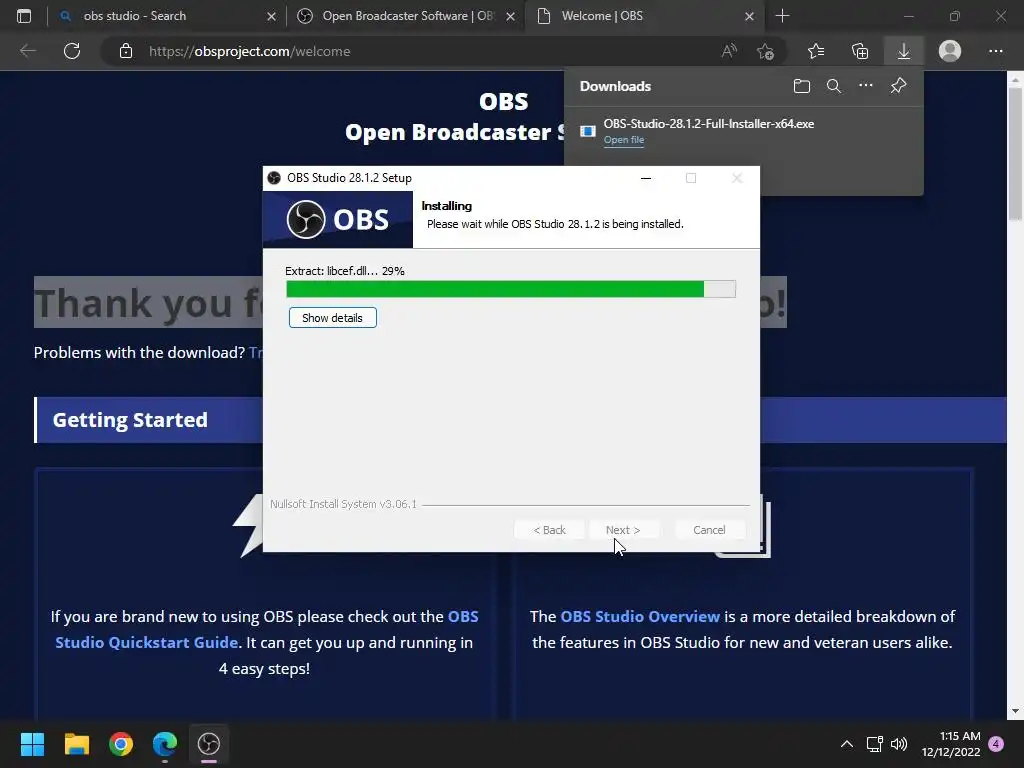Close the obs studio - Search tab
The height and width of the screenshot is (768, 1024).
pyautogui.click(x=272, y=16)
